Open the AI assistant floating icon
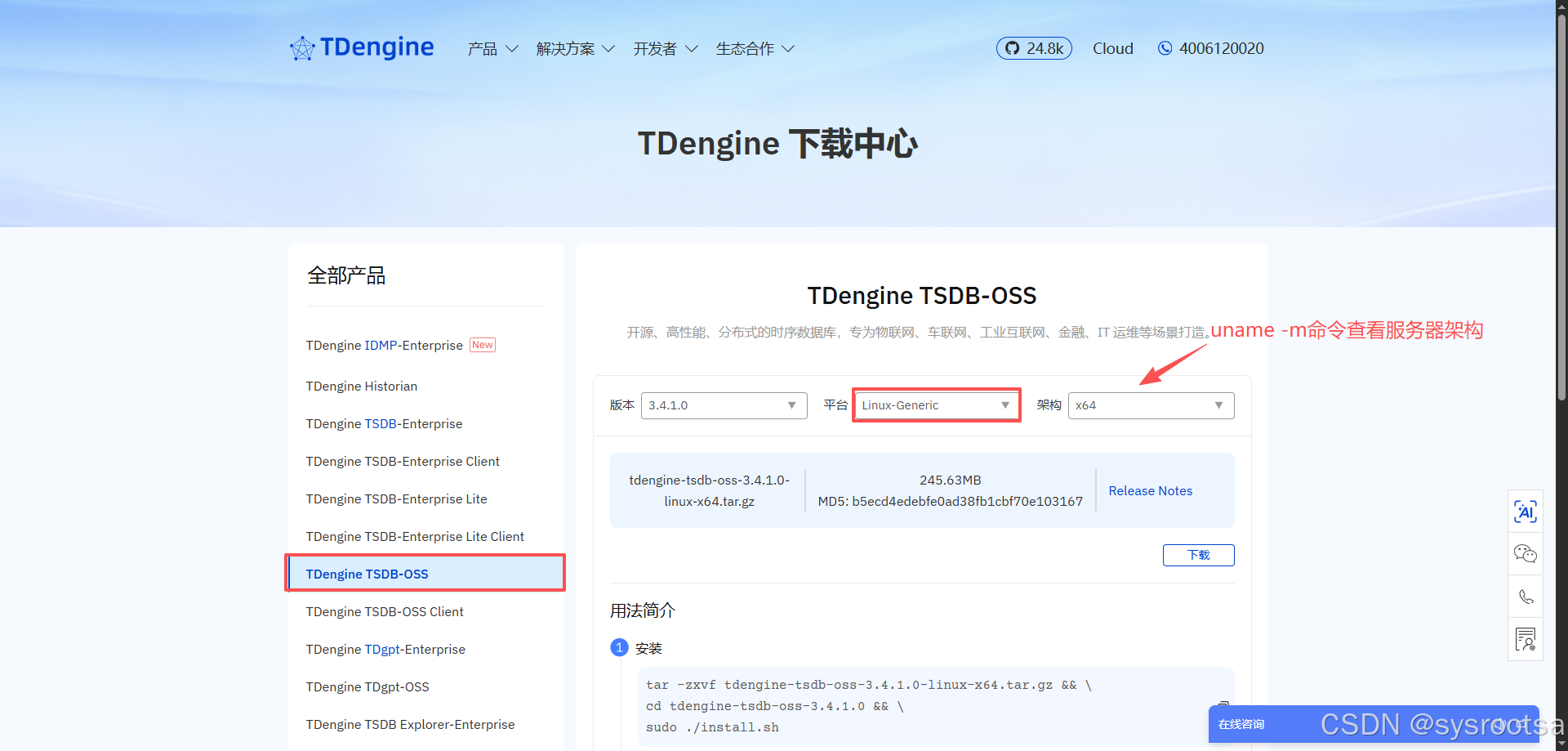The width and height of the screenshot is (1568, 751). 1525,512
